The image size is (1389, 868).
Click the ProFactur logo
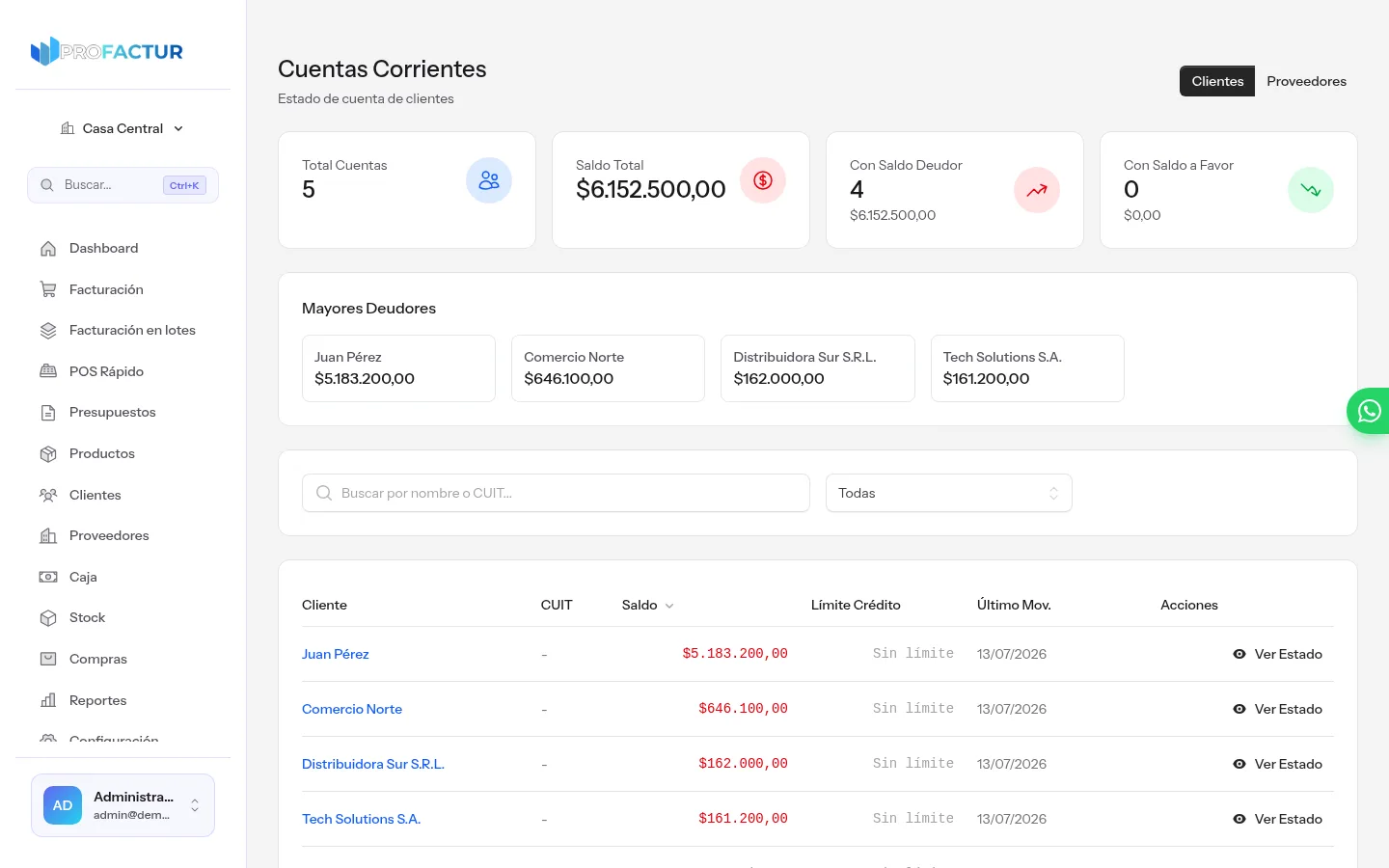pyautogui.click(x=107, y=51)
